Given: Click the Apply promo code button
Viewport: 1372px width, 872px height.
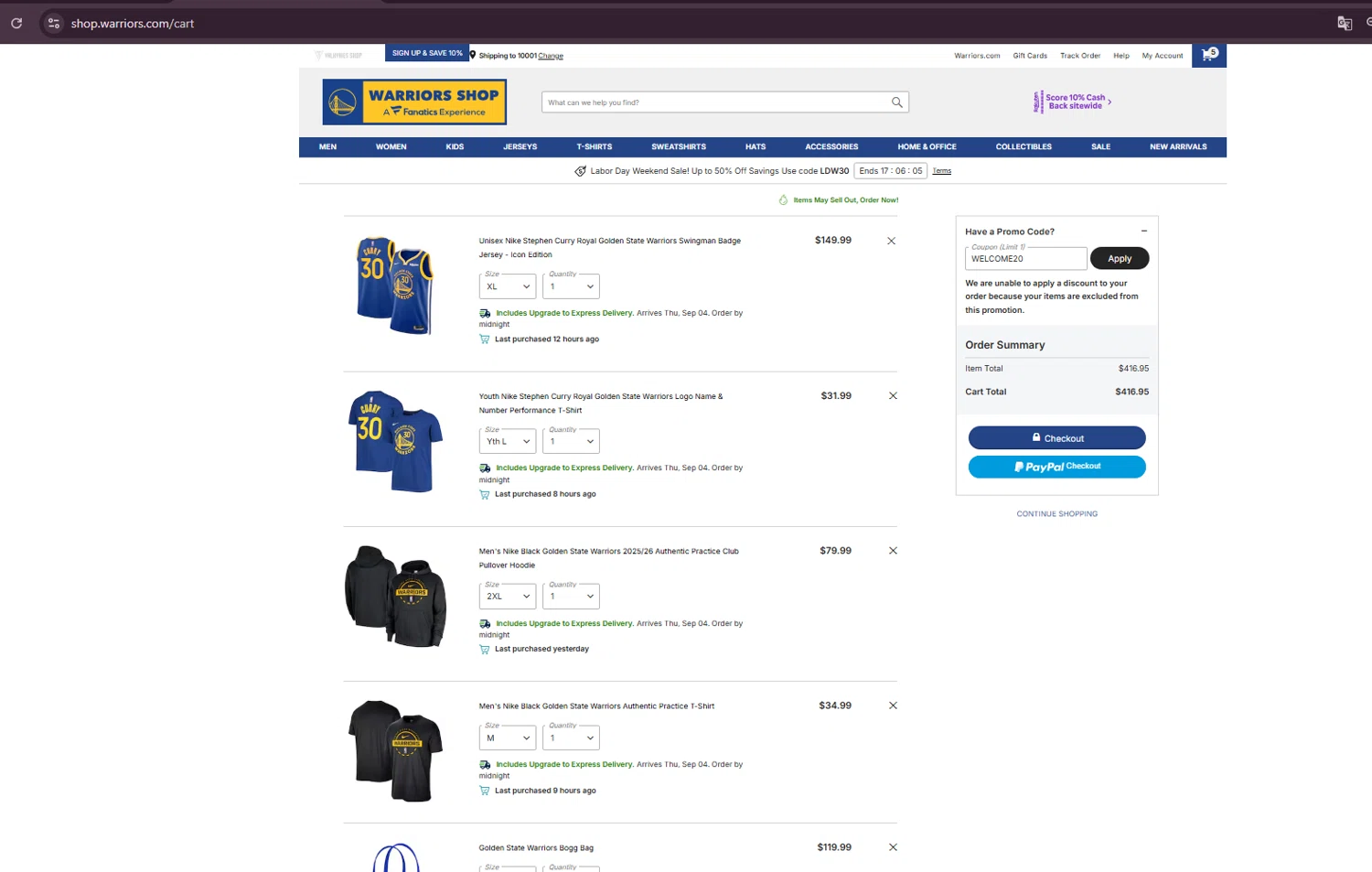Looking at the screenshot, I should [1120, 259].
